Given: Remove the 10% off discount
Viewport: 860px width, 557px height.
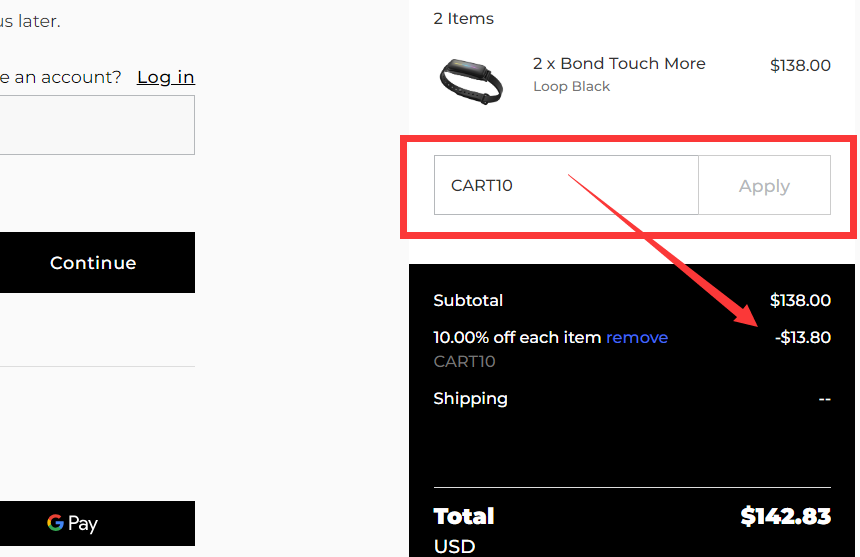Looking at the screenshot, I should pos(637,337).
